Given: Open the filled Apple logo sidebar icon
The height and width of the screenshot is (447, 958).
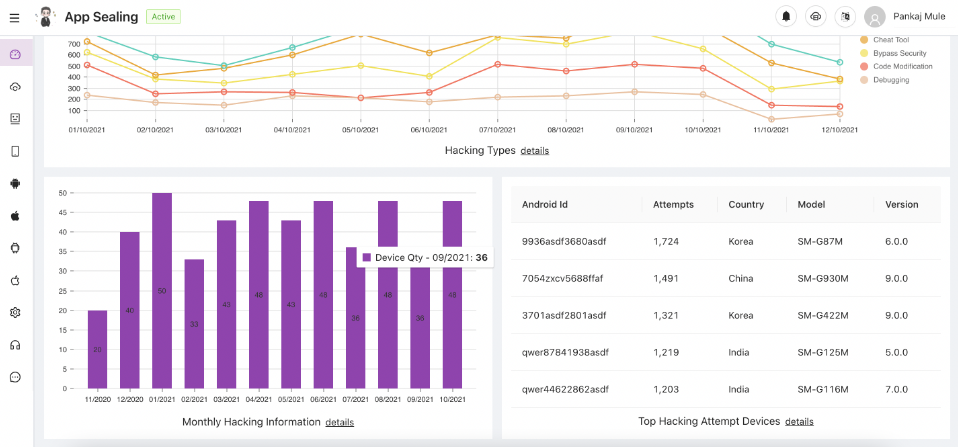Looking at the screenshot, I should 15,215.
